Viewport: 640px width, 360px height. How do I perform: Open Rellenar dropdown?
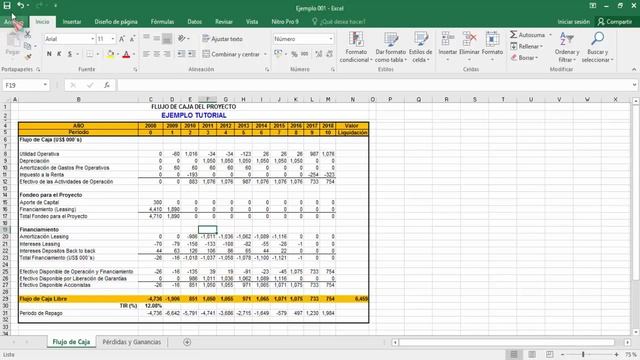527,46
